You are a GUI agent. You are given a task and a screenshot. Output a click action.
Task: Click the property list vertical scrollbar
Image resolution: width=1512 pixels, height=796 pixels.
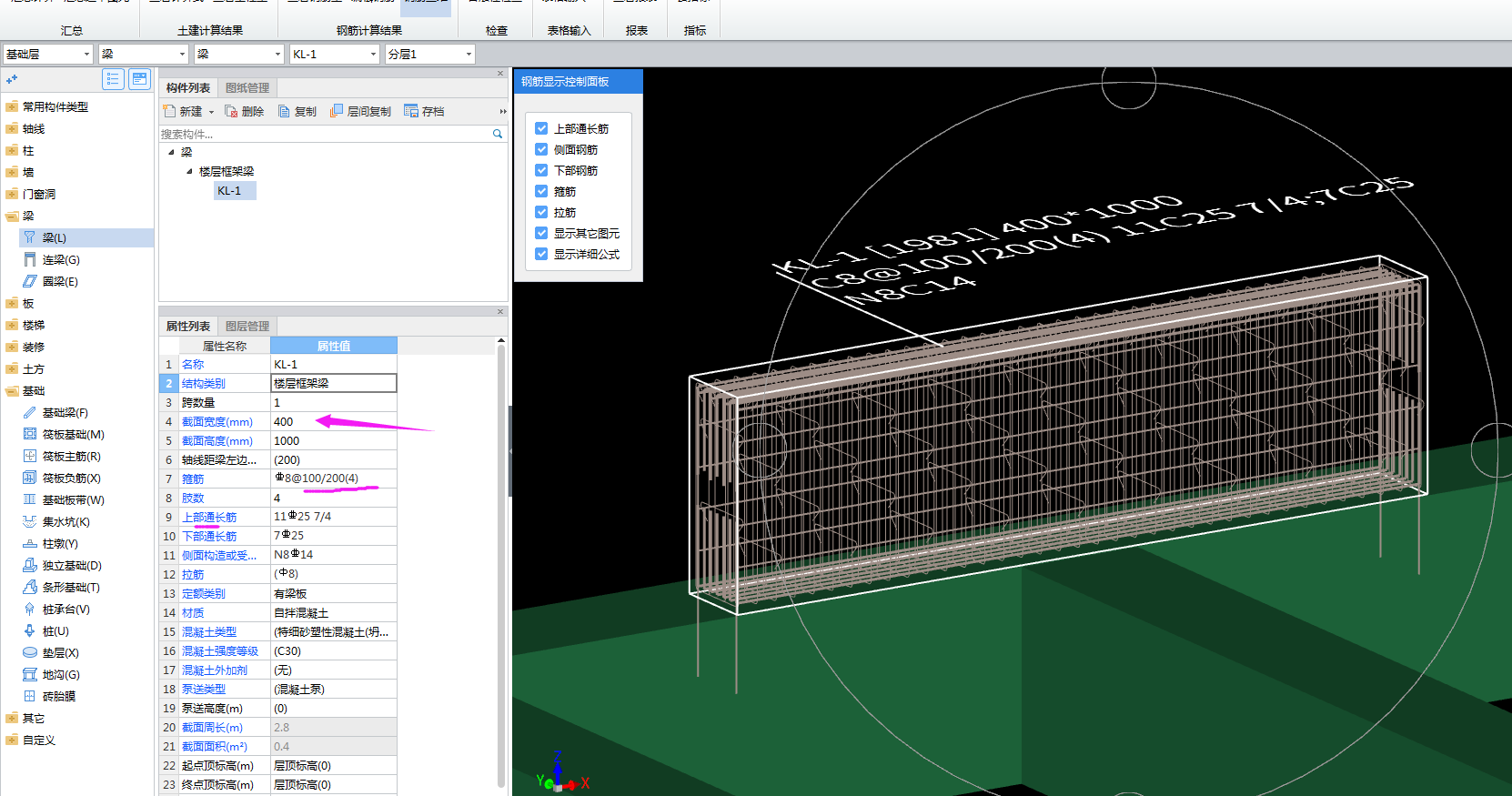point(501,564)
